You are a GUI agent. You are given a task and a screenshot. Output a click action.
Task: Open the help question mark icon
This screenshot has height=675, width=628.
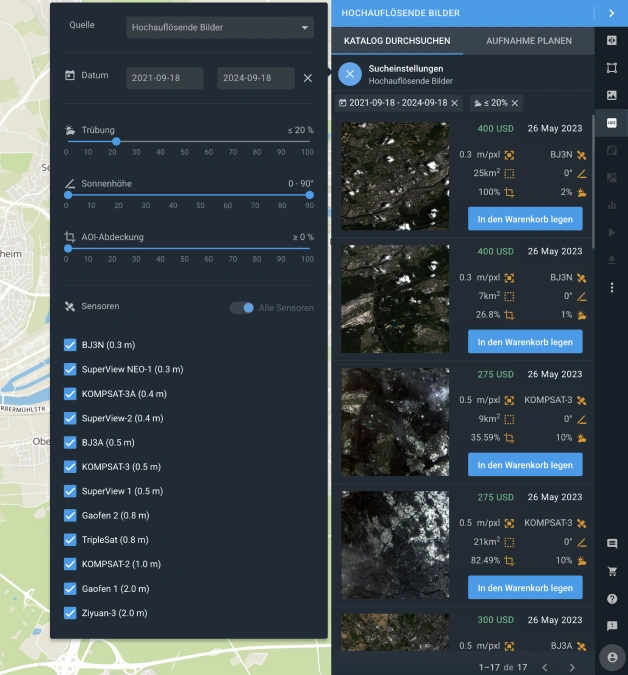pos(612,598)
